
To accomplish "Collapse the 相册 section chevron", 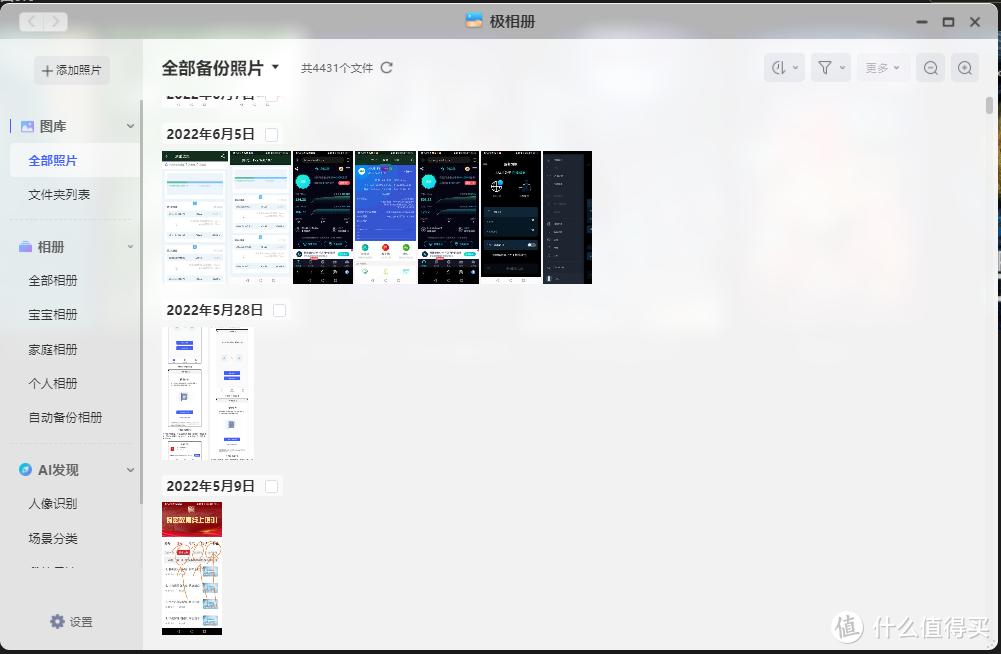I will 130,247.
